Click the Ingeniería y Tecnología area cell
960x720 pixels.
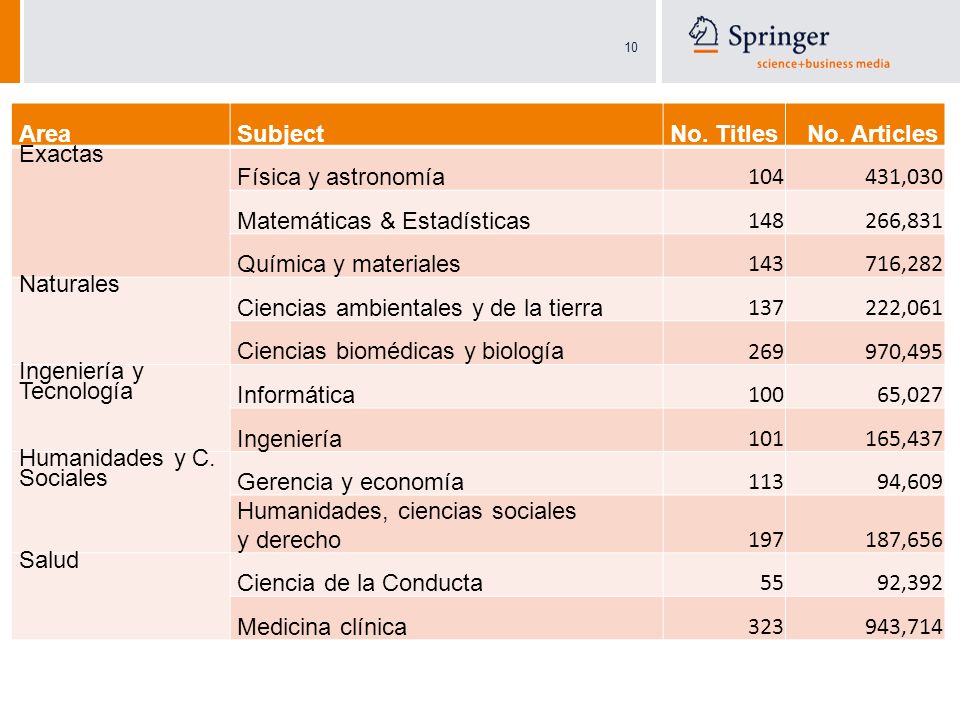(x=121, y=408)
